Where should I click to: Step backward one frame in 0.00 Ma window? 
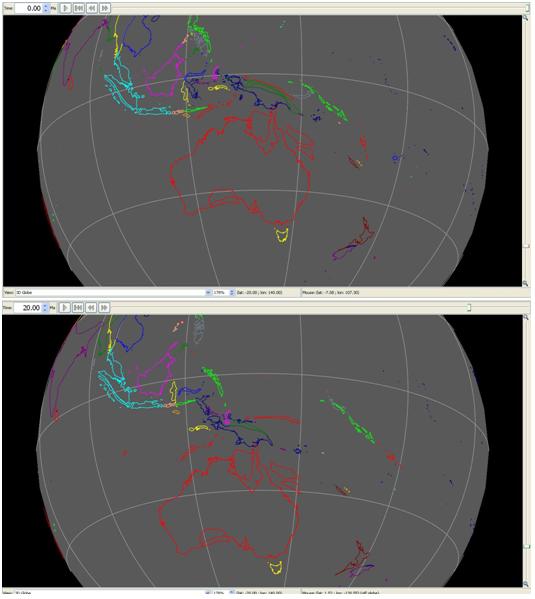[x=92, y=8]
